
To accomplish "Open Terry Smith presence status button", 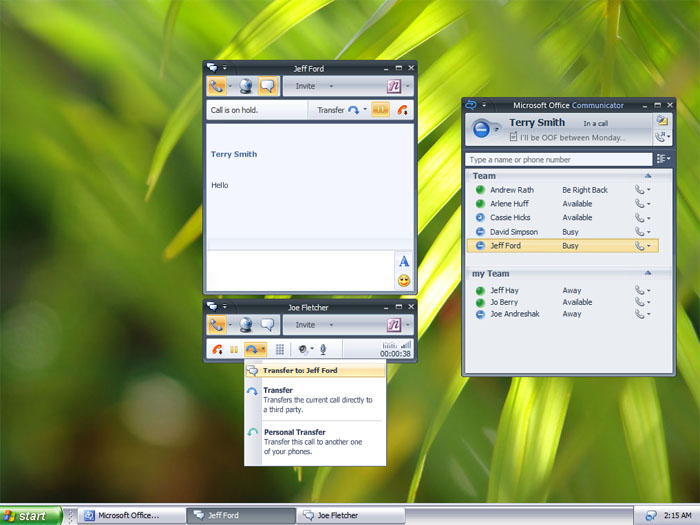I will pos(484,129).
